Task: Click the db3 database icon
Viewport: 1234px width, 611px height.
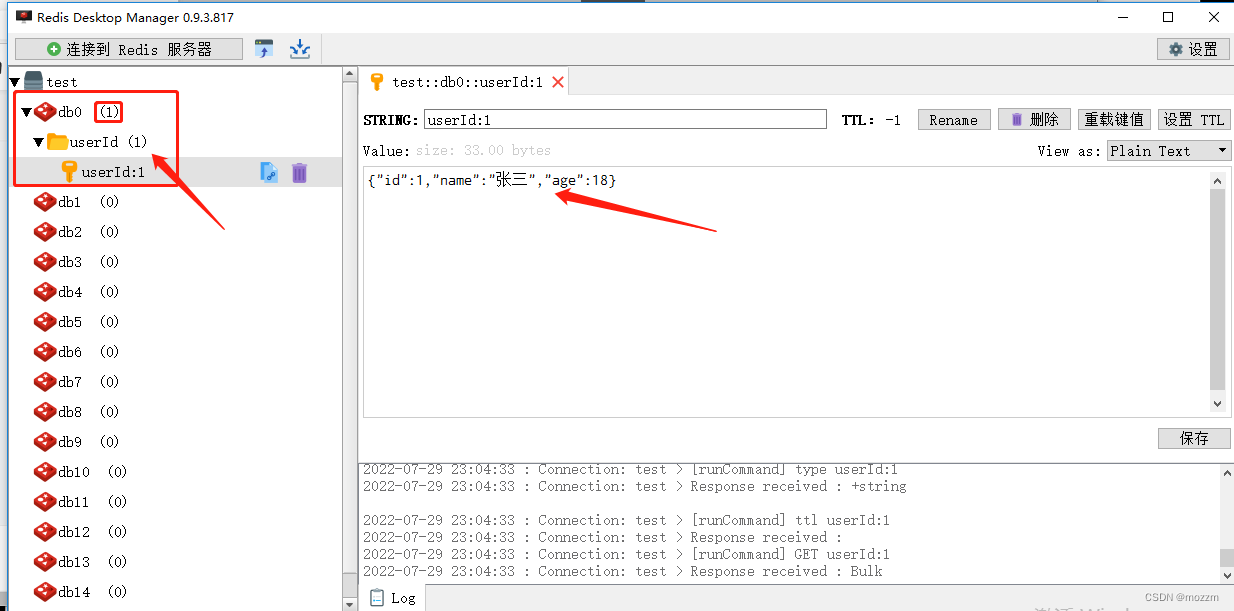Action: coord(45,262)
